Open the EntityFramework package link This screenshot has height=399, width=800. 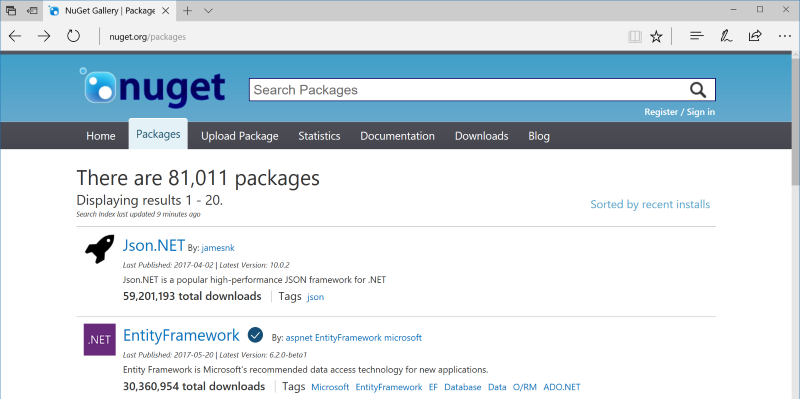(x=181, y=335)
